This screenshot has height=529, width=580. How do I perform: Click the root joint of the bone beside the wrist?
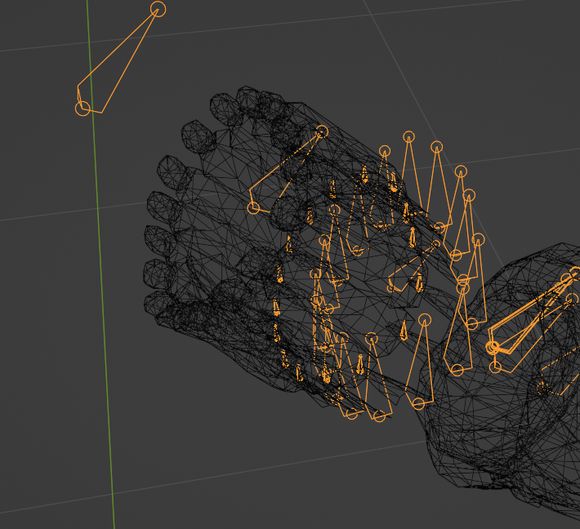[458, 369]
